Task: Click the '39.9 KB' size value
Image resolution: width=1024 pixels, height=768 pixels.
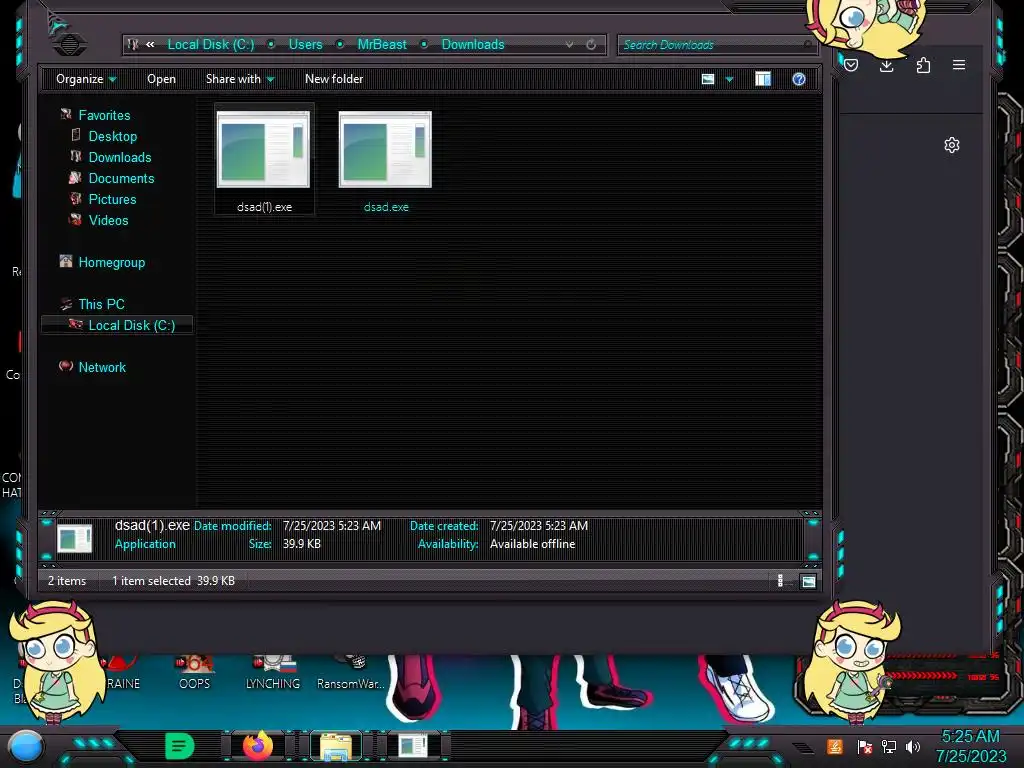Action: click(302, 543)
